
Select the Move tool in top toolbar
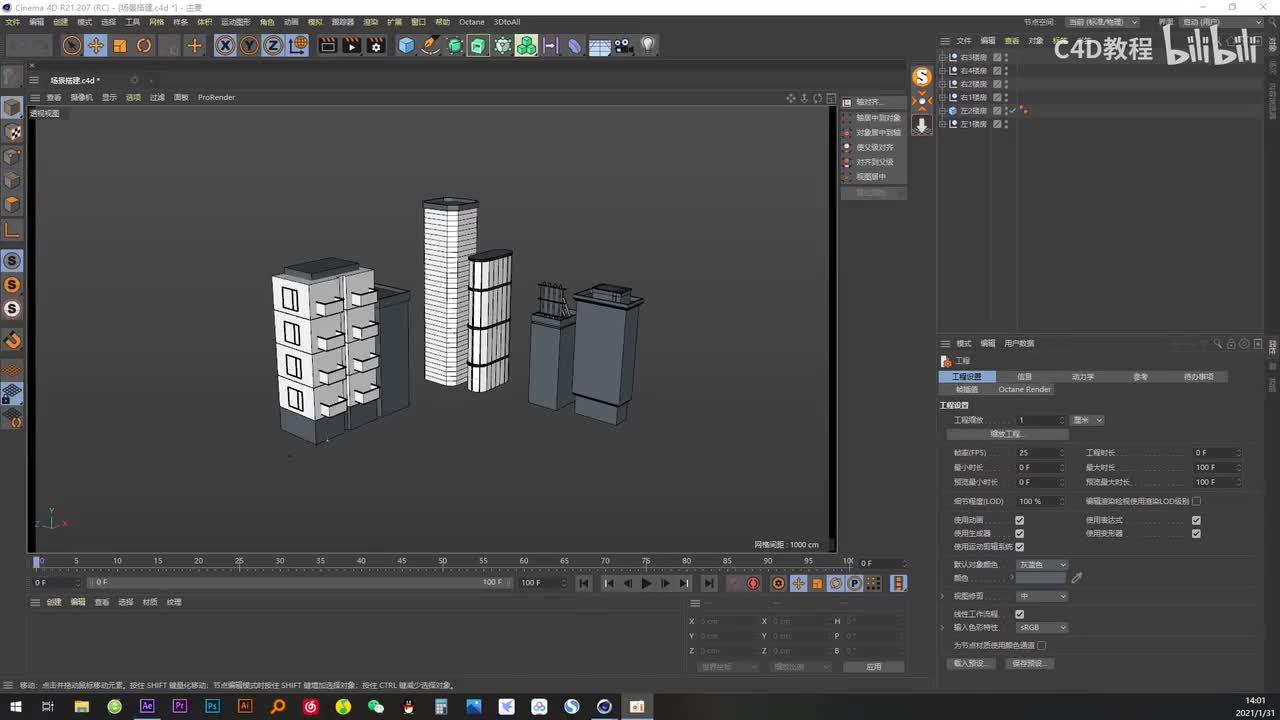(x=96, y=45)
